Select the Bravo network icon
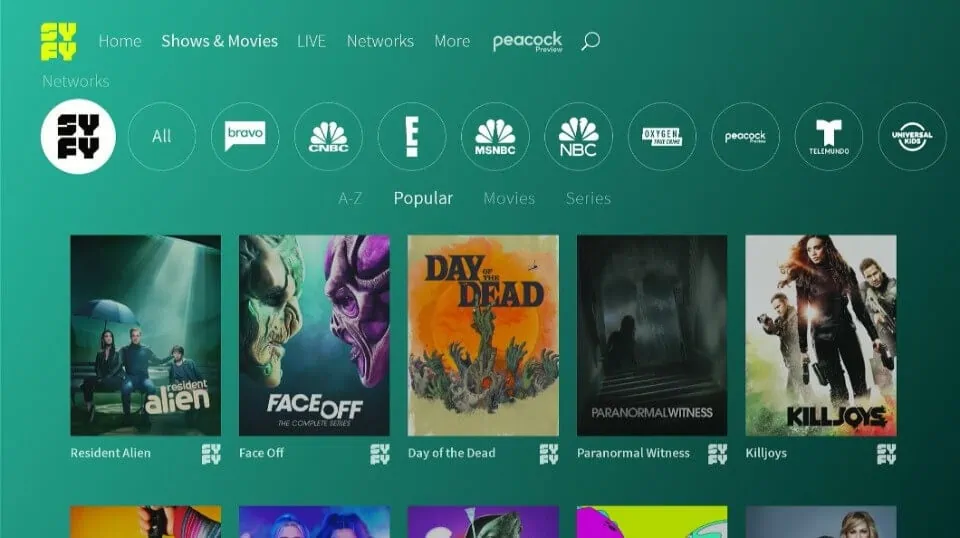960x538 pixels. (x=245, y=136)
